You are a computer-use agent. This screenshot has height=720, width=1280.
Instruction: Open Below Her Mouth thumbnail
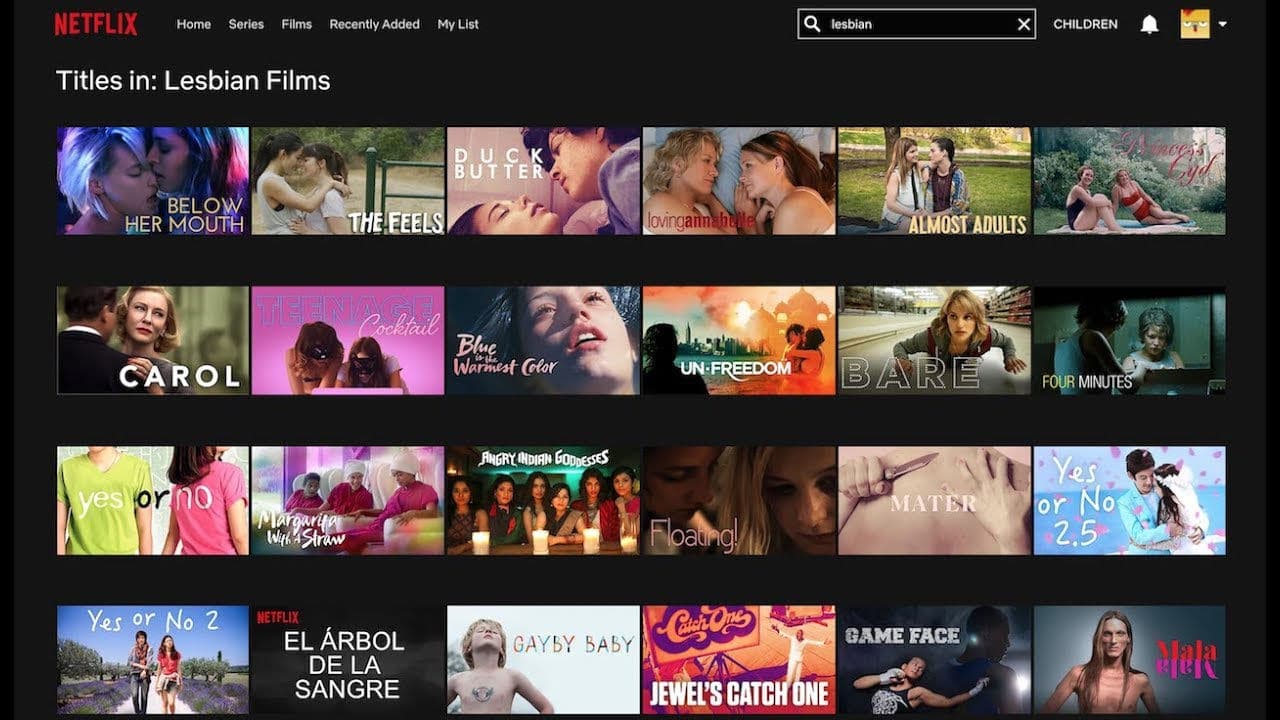pyautogui.click(x=153, y=181)
